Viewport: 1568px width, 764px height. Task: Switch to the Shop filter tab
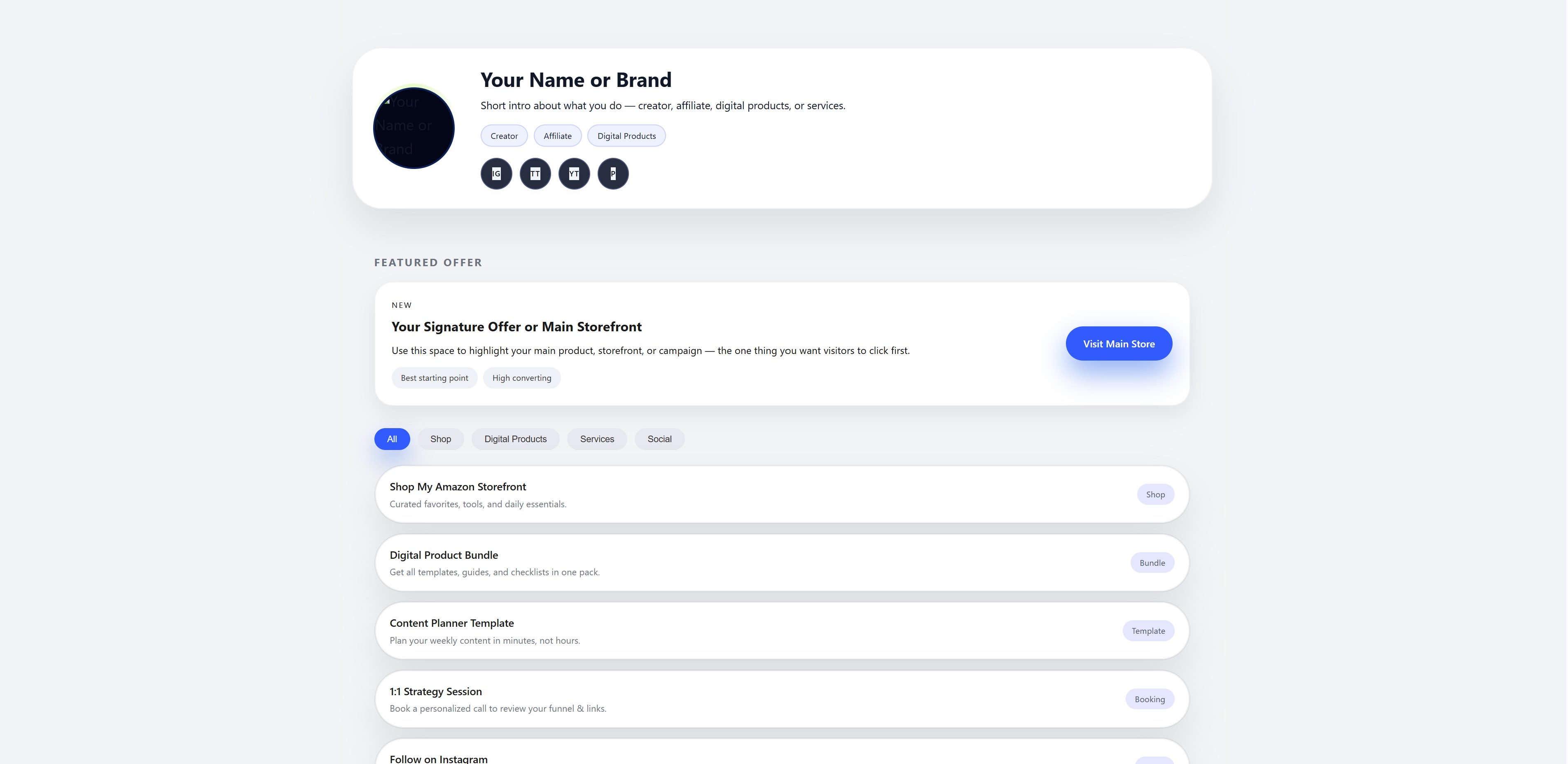440,438
